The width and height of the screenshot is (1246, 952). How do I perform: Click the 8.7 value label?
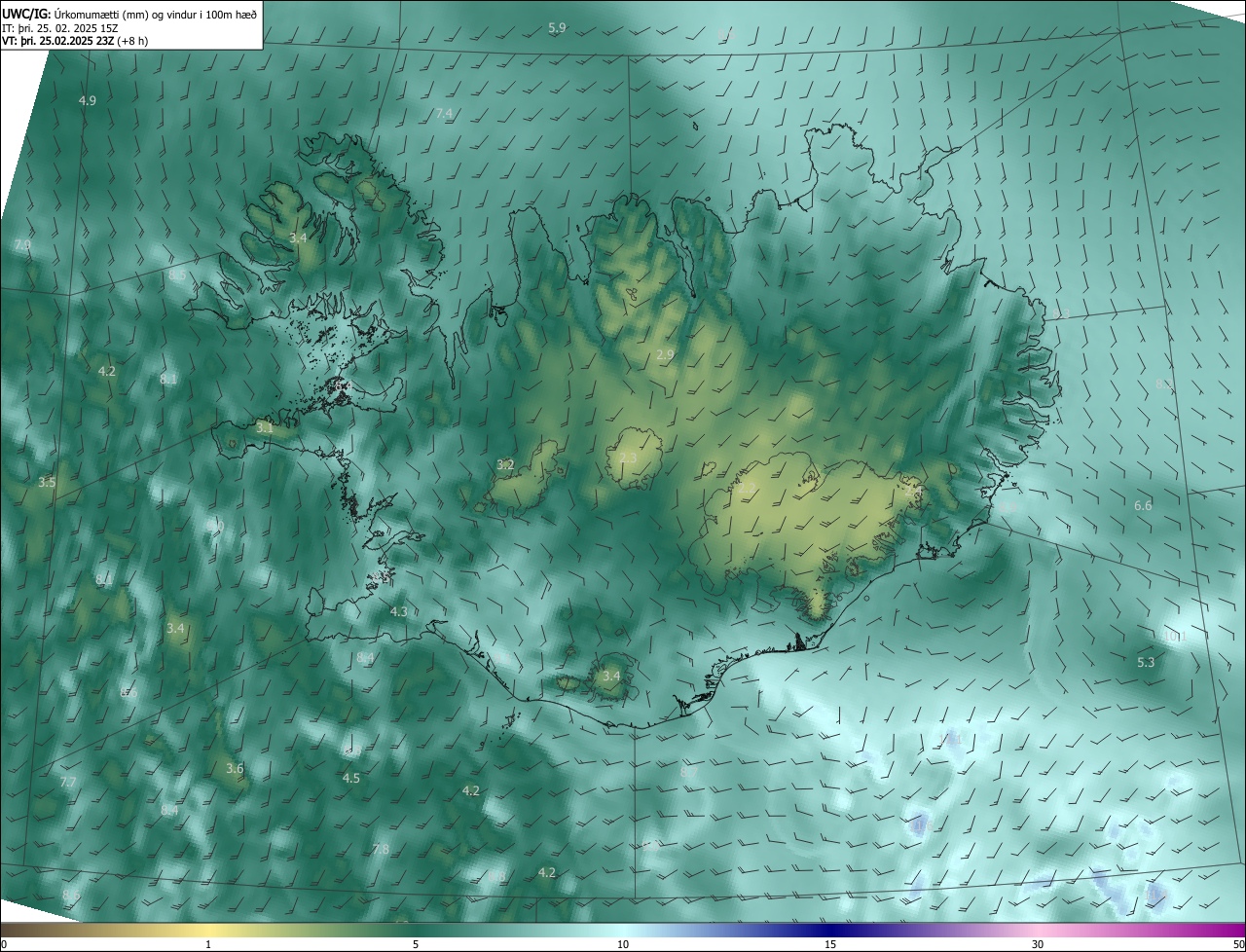coord(689,772)
